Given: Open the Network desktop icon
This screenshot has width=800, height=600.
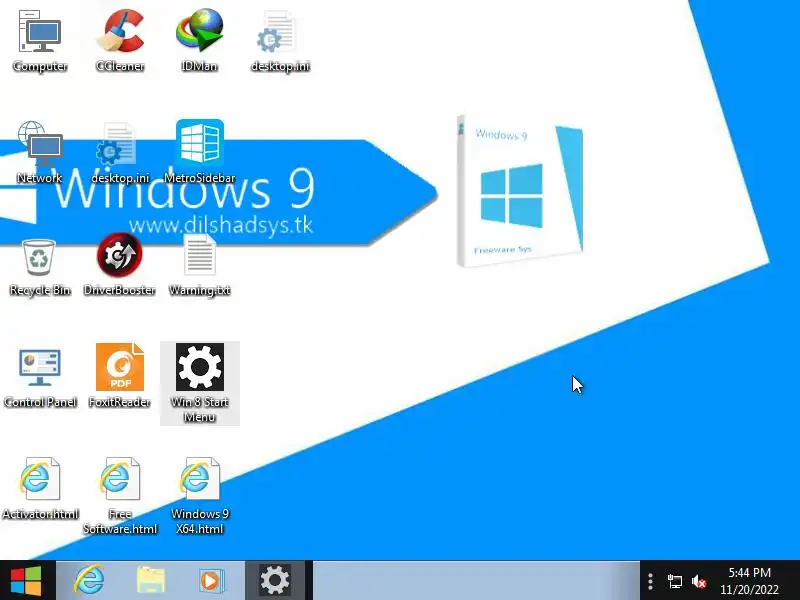Looking at the screenshot, I should tap(40, 152).
